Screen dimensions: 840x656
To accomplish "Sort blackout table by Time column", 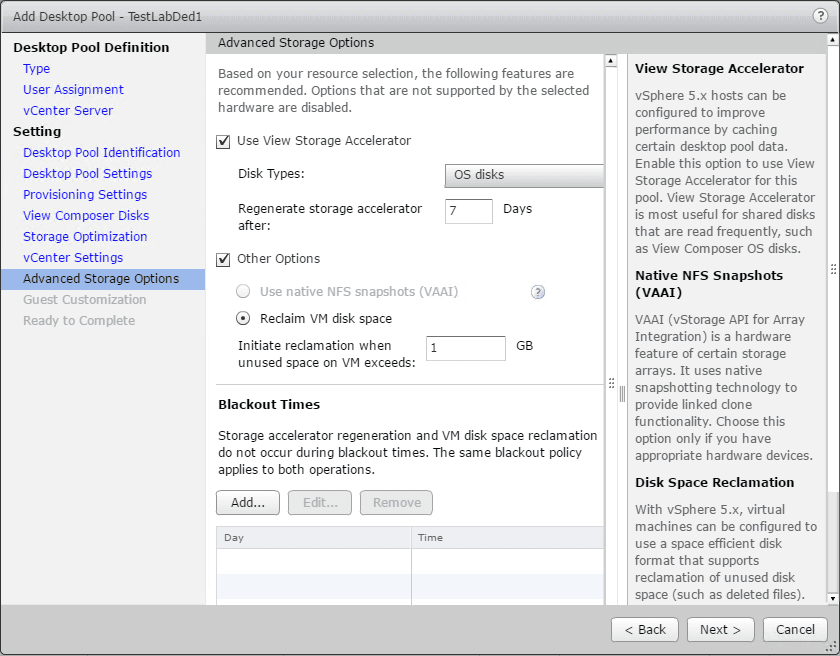I will (507, 537).
